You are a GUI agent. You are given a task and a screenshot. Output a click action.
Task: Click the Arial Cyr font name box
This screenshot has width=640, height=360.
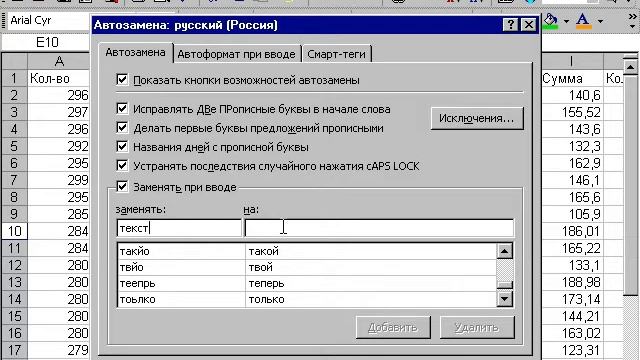pos(48,20)
